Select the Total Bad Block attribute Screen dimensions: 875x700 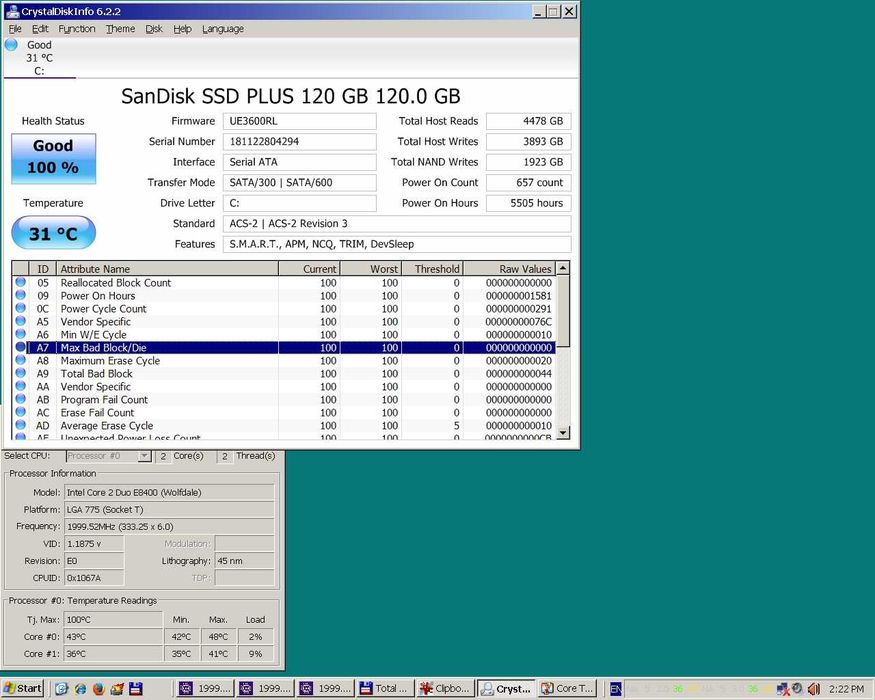click(x=284, y=374)
